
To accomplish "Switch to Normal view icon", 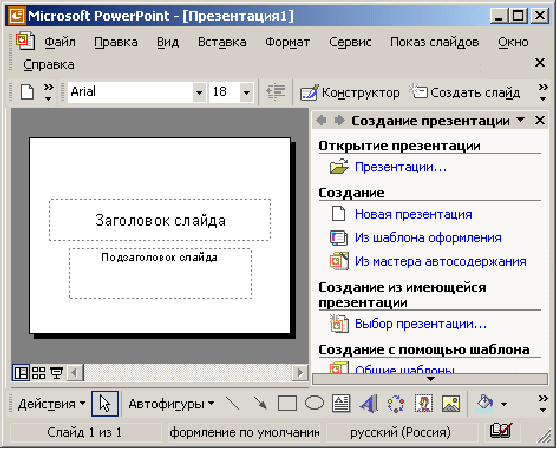I will click(x=21, y=373).
